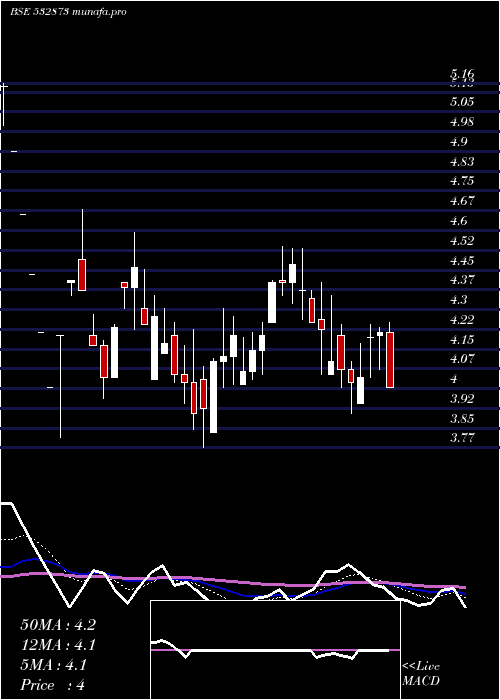The image size is (500, 700).
Task: Click inside the MACD inset chart box
Action: (x=275, y=650)
